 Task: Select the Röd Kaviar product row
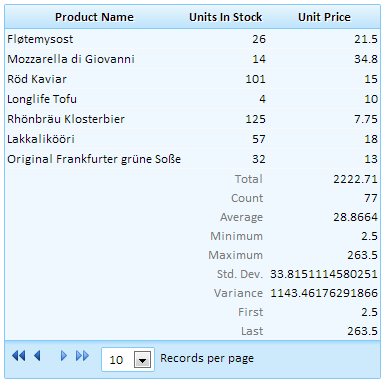(x=192, y=79)
